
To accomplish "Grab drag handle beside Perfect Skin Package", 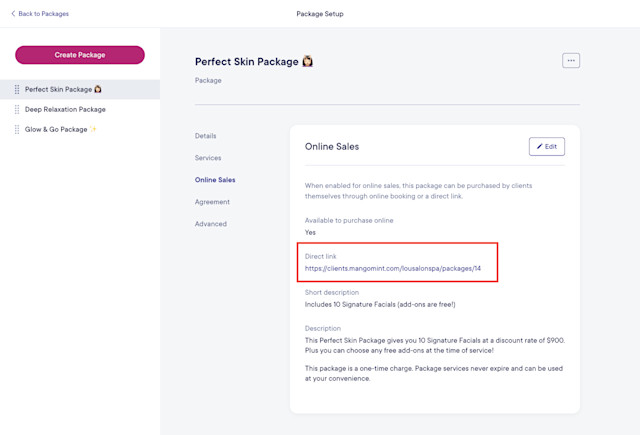I will 17,89.
